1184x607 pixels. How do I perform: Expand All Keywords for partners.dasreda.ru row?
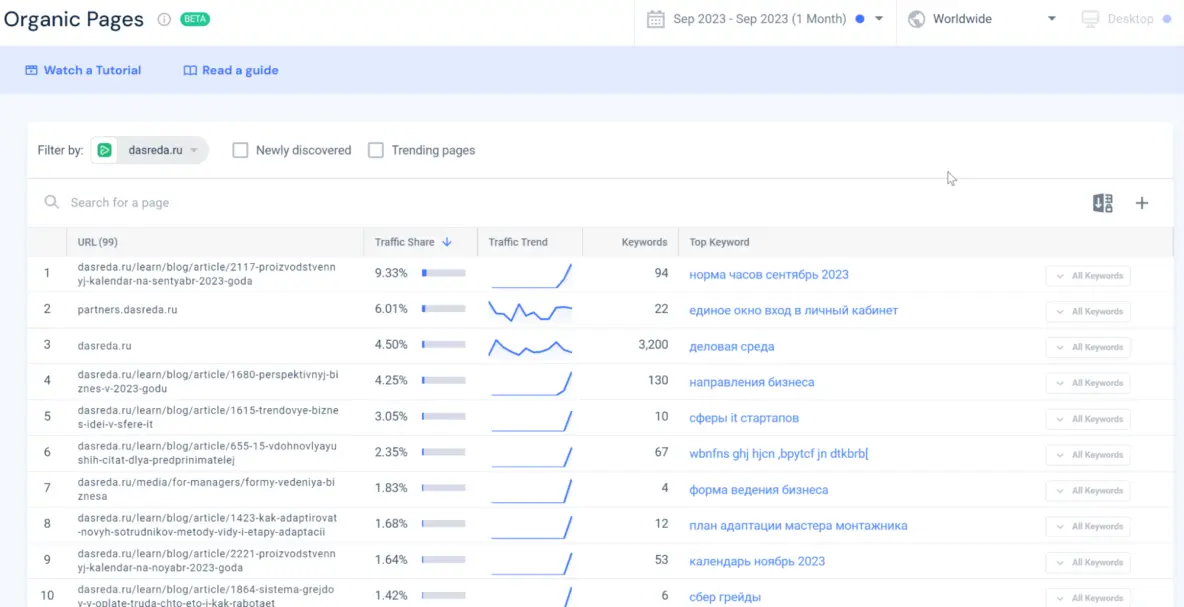pos(1088,311)
